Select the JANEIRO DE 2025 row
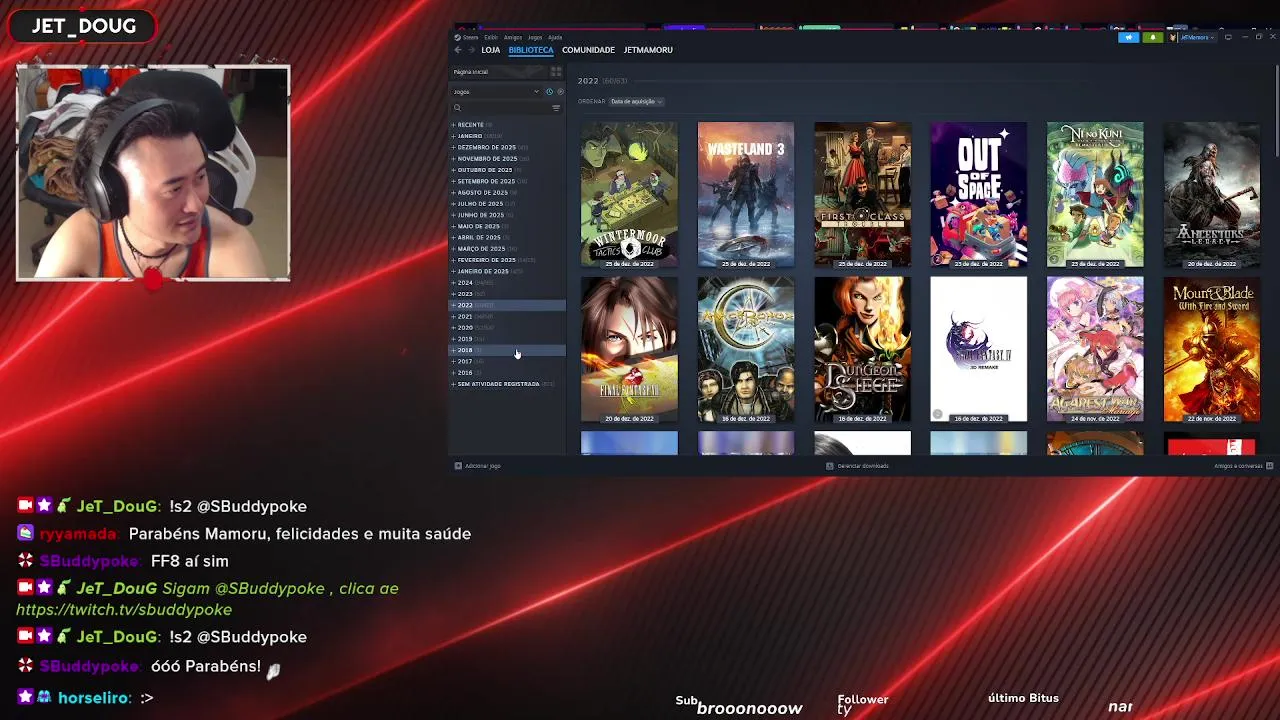This screenshot has height=720, width=1280. (x=507, y=271)
